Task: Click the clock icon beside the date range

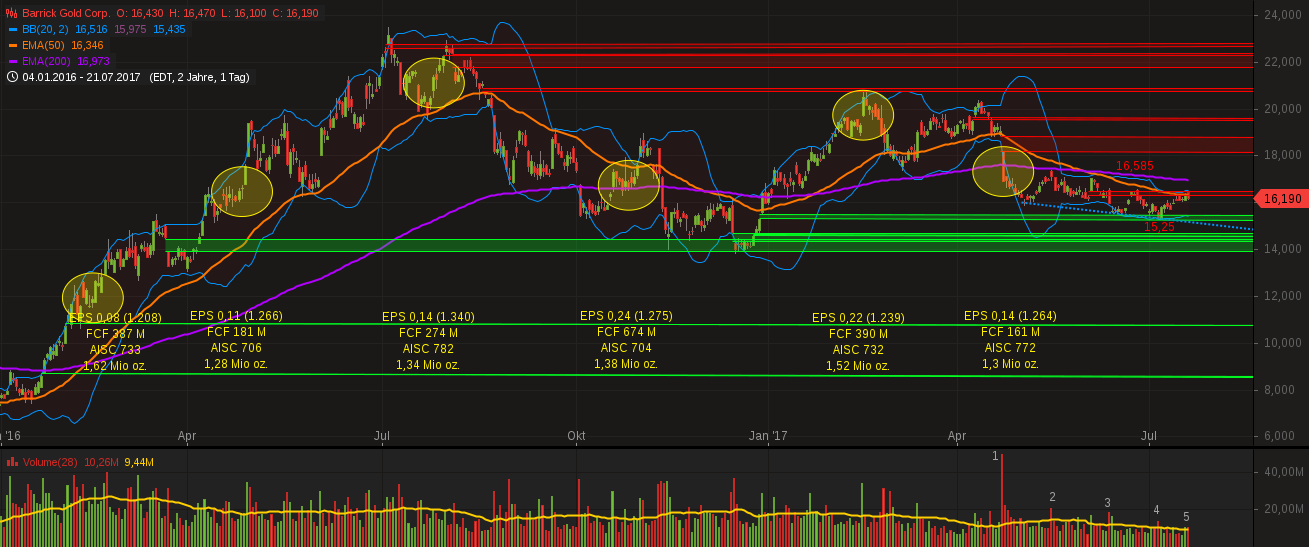Action: point(12,77)
